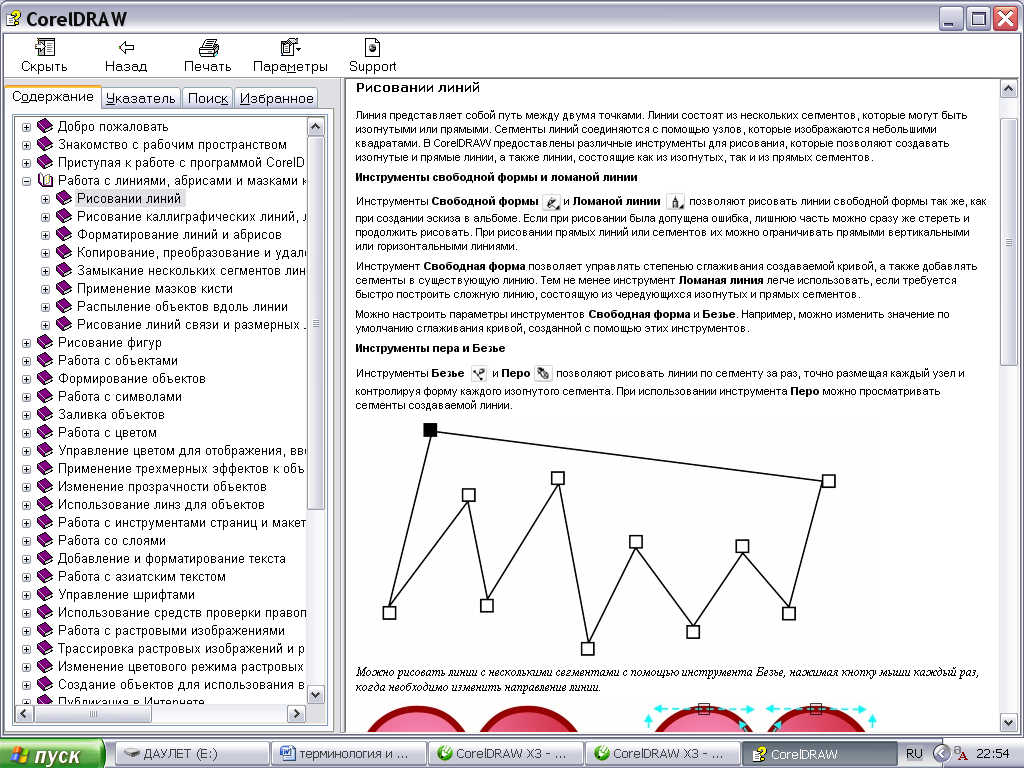The height and width of the screenshot is (768, 1024).
Task: Click the open book icon for Работа с линиями
Action: tap(45, 180)
